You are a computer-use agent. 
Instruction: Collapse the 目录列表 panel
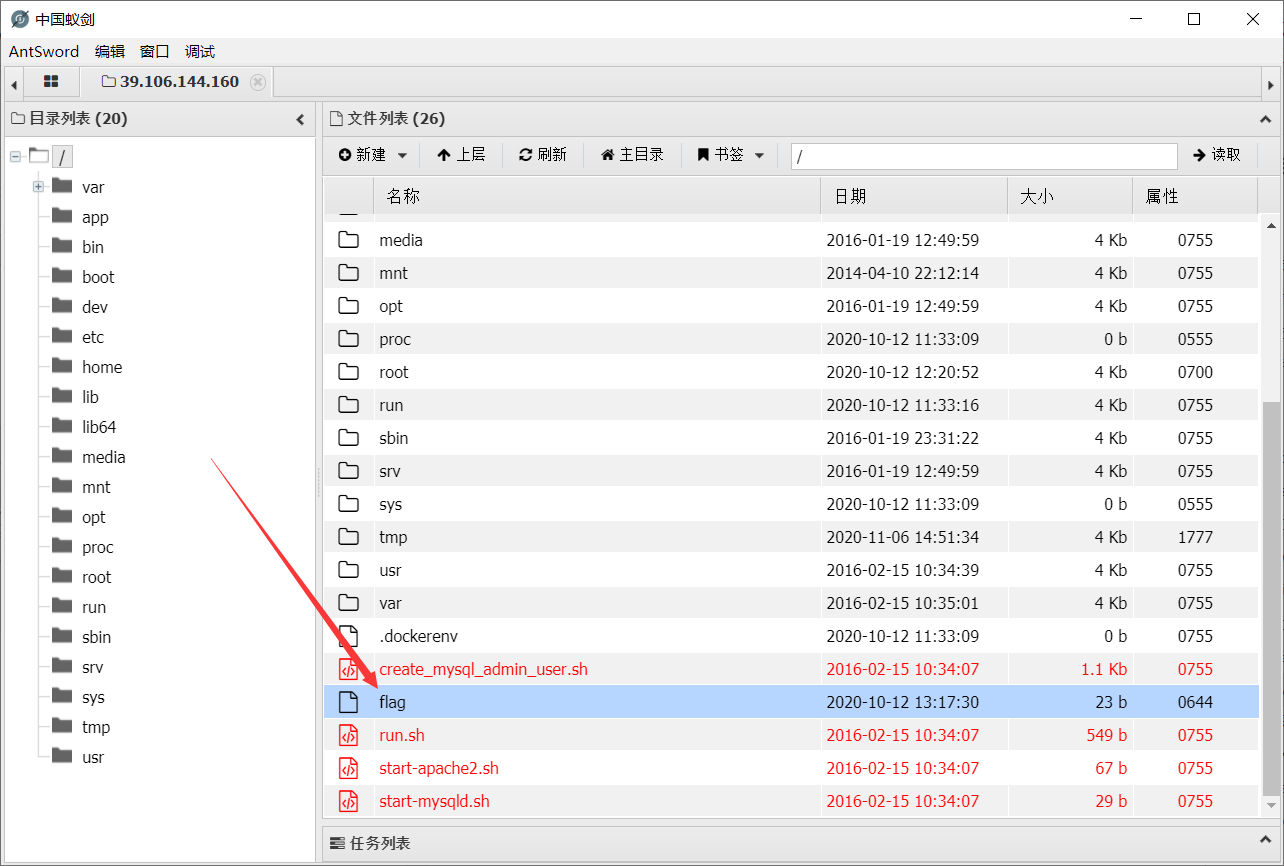300,119
